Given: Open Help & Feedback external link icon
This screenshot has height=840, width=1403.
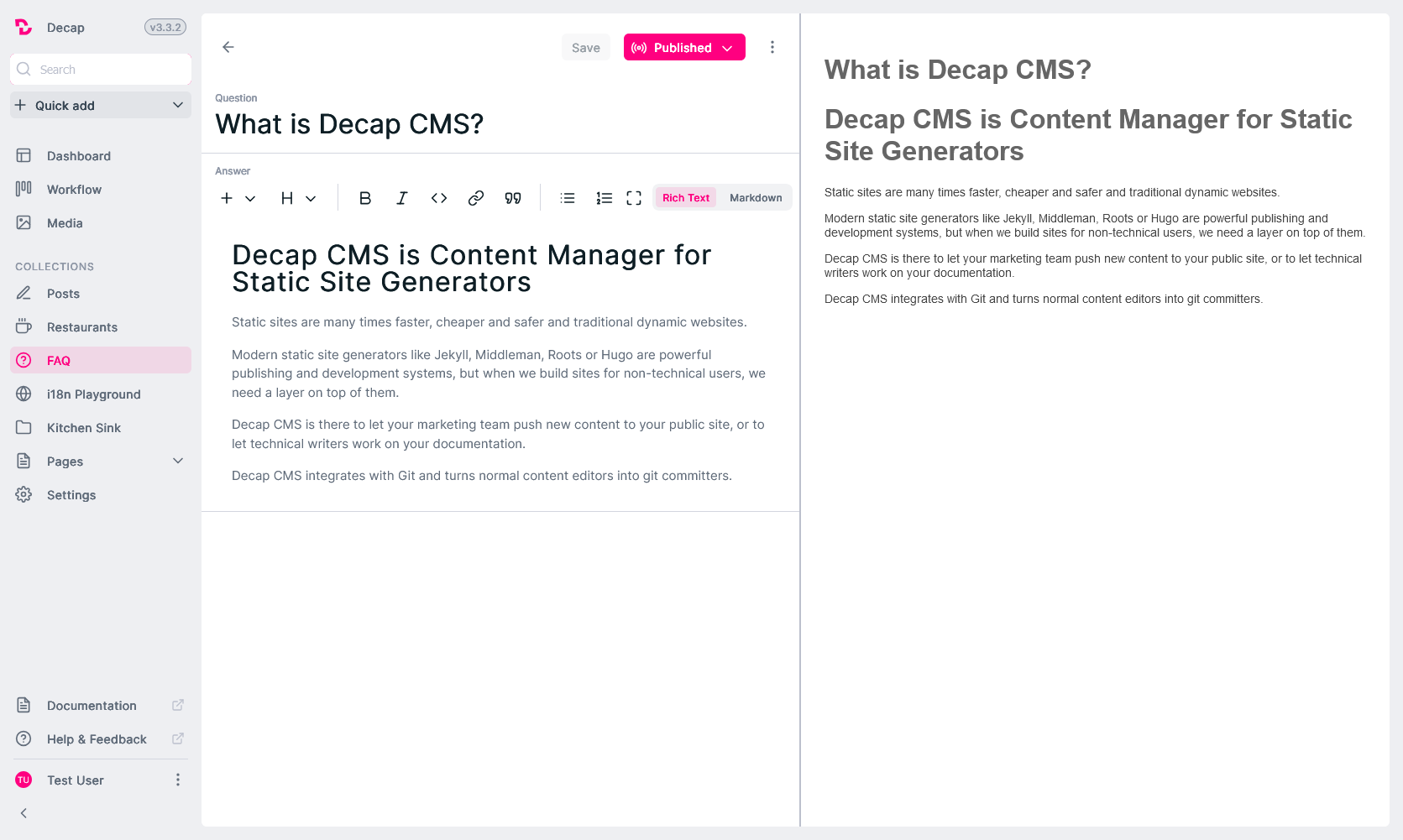Looking at the screenshot, I should point(178,738).
